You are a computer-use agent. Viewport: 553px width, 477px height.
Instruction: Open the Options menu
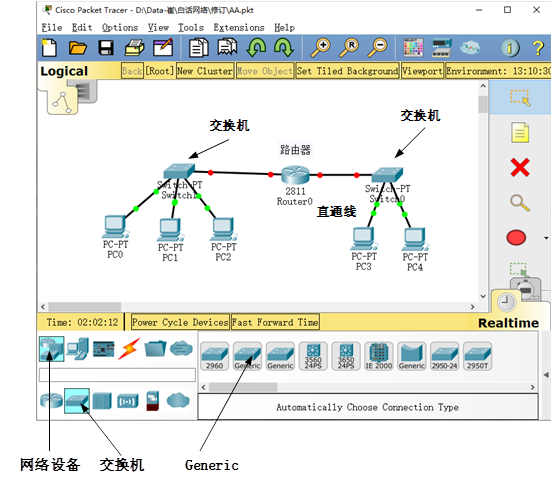coord(120,27)
